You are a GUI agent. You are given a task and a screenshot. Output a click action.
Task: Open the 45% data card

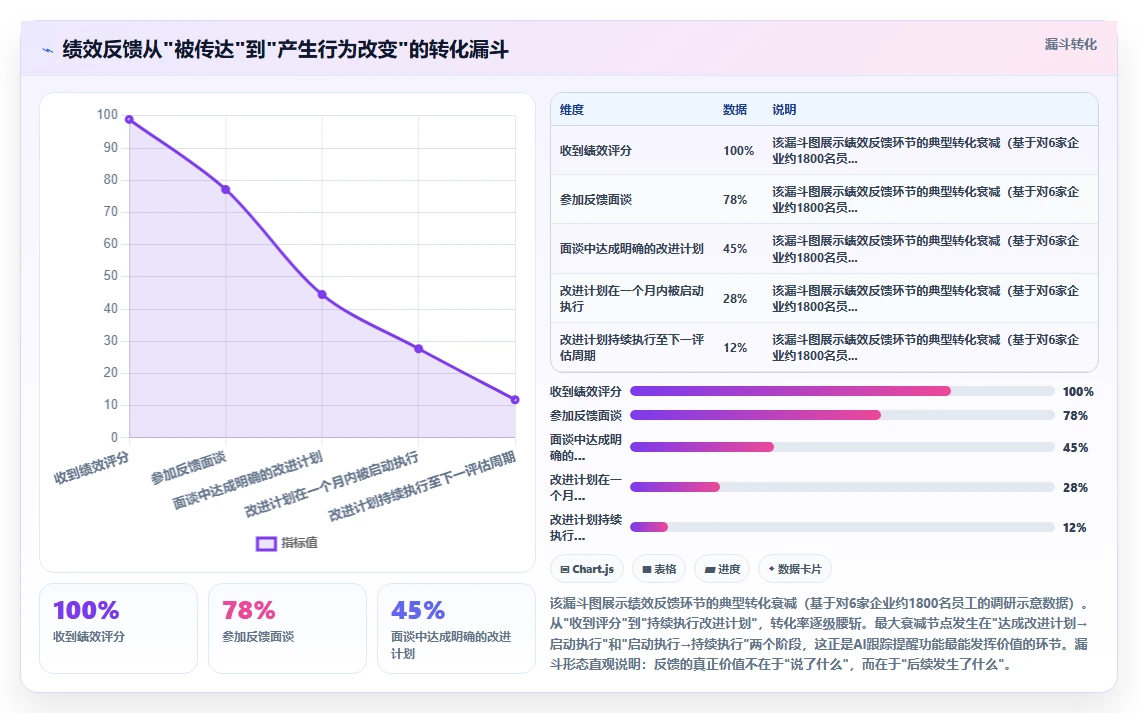[x=457, y=628]
